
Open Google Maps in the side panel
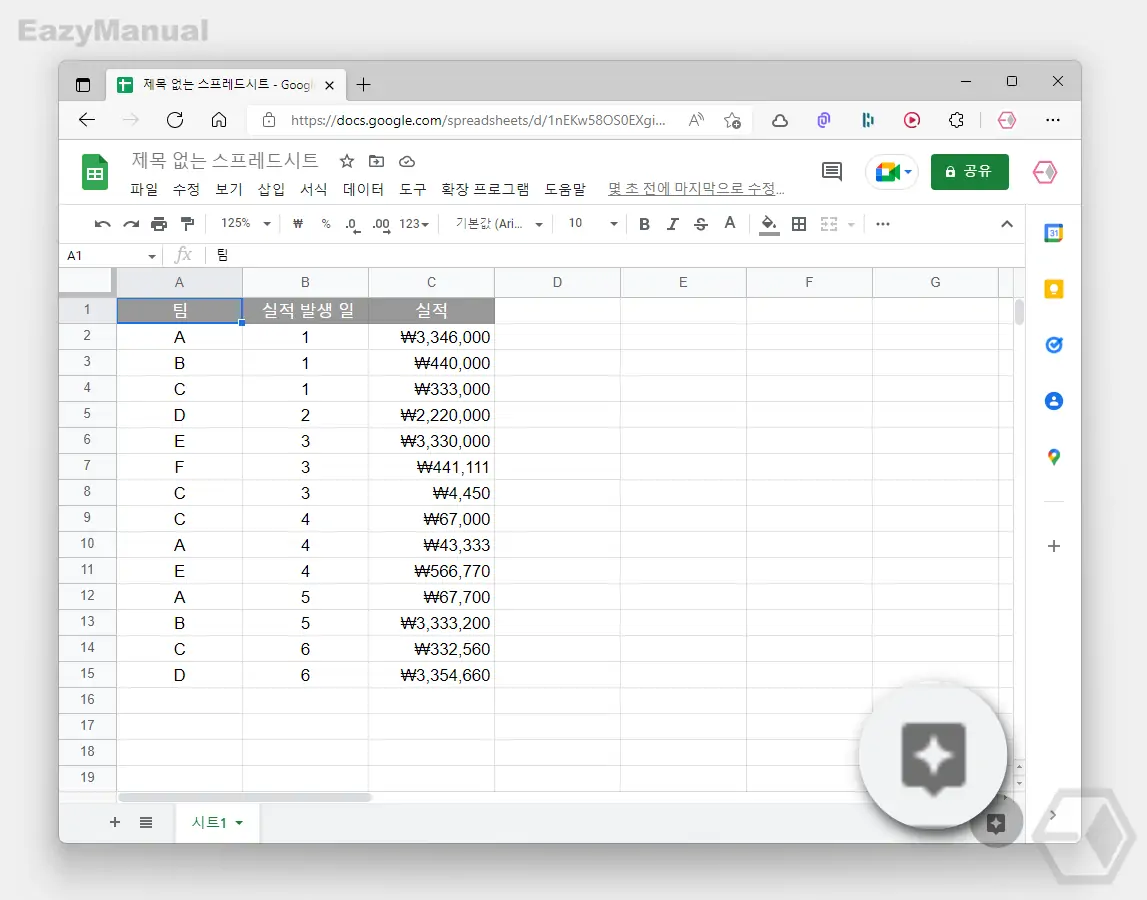[x=1053, y=457]
